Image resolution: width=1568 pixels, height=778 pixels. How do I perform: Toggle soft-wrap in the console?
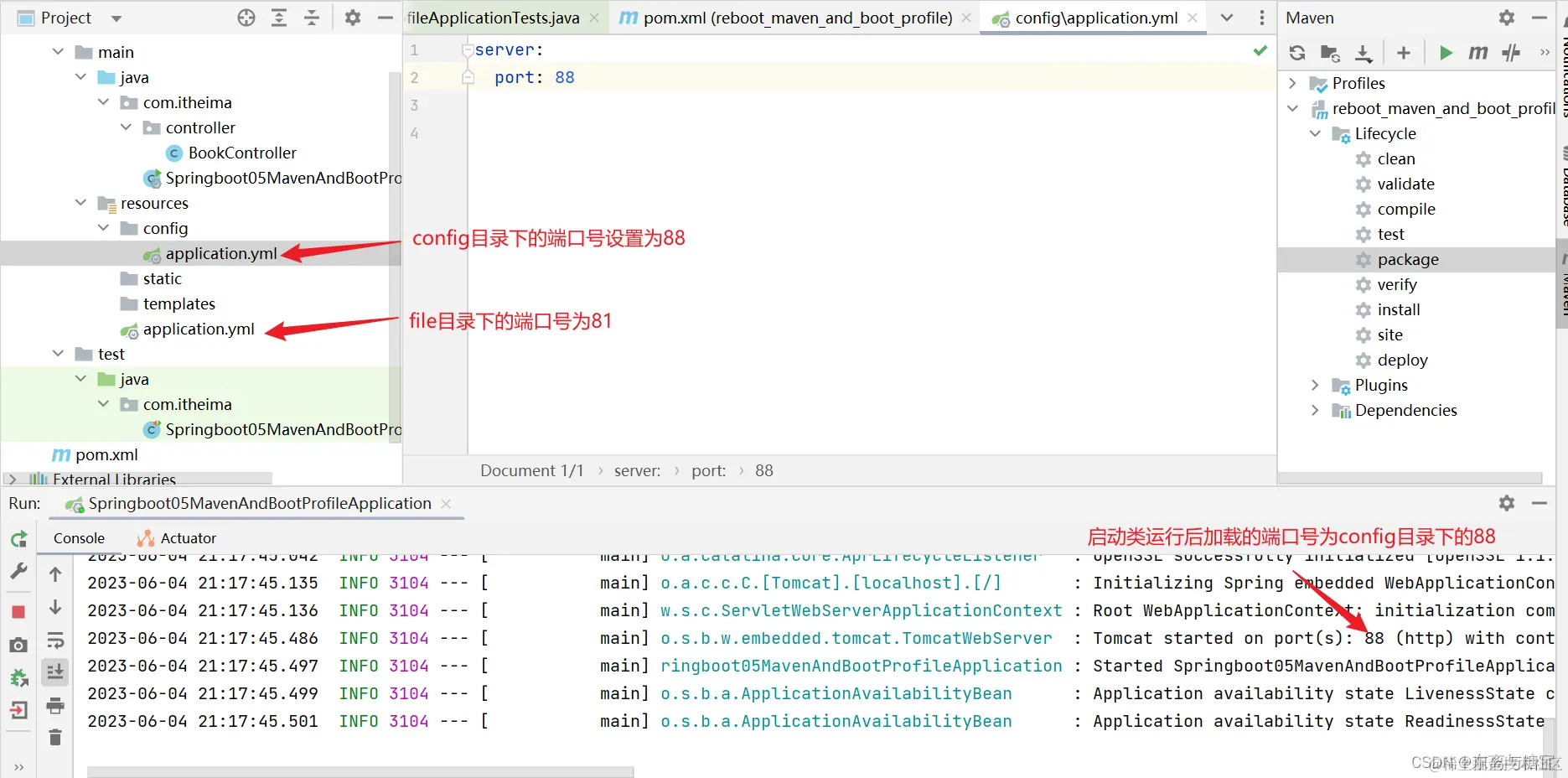(x=55, y=641)
